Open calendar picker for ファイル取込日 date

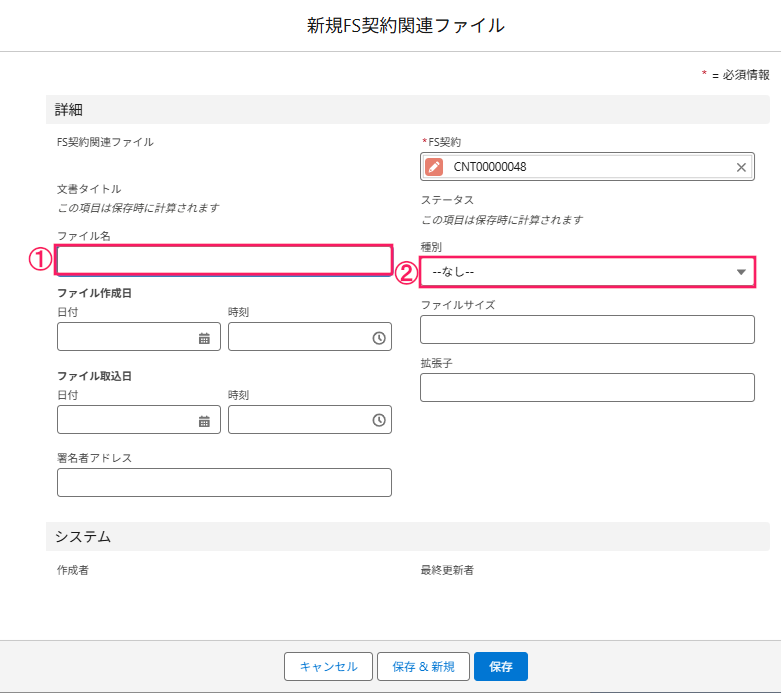204,421
